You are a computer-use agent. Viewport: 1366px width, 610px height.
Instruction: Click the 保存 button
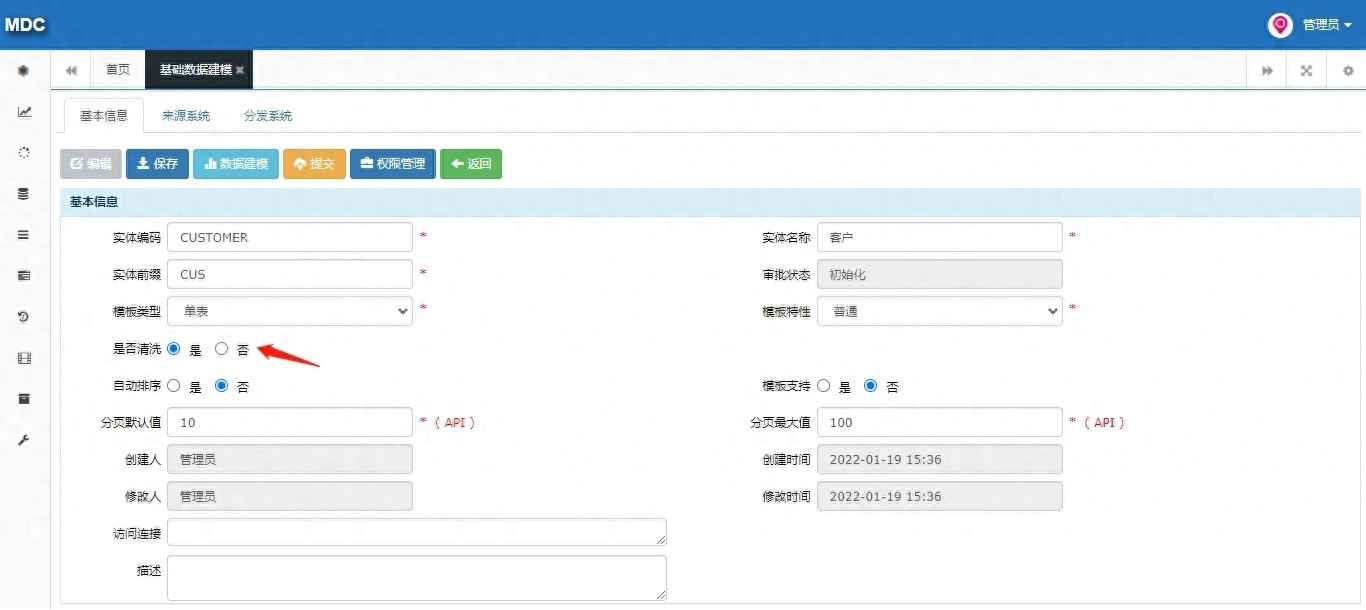click(x=157, y=164)
